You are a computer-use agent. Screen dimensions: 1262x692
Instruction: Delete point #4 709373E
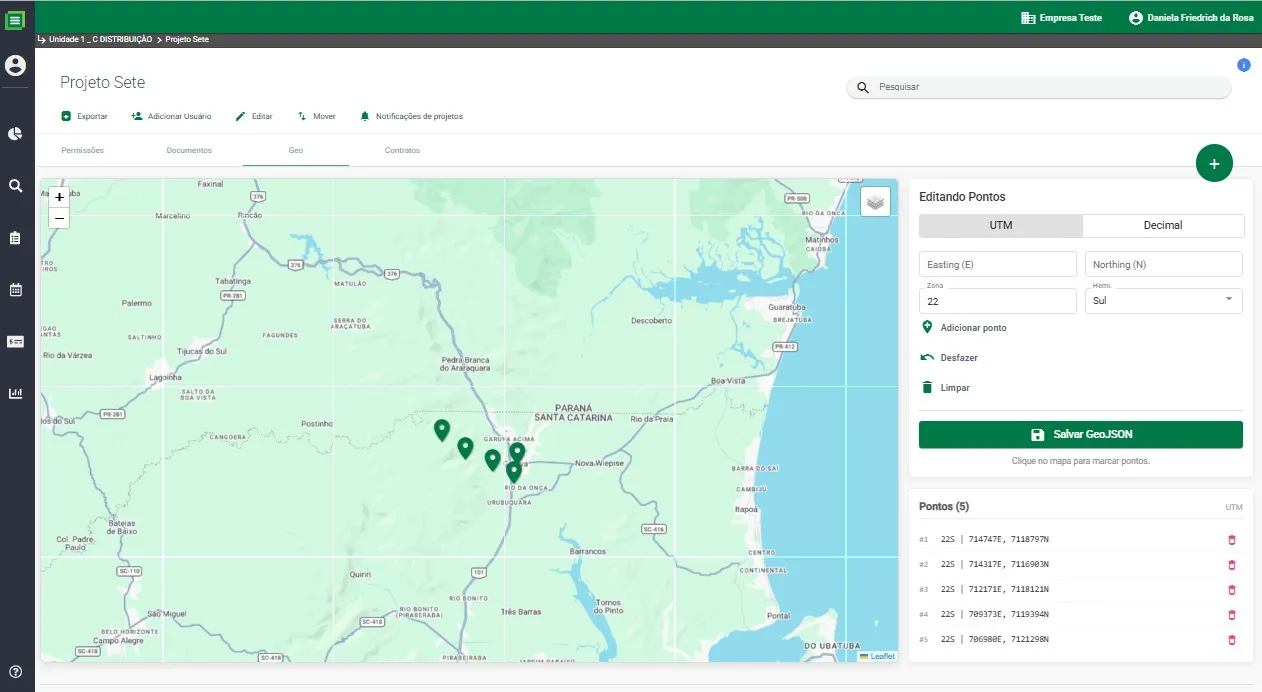click(x=1232, y=615)
